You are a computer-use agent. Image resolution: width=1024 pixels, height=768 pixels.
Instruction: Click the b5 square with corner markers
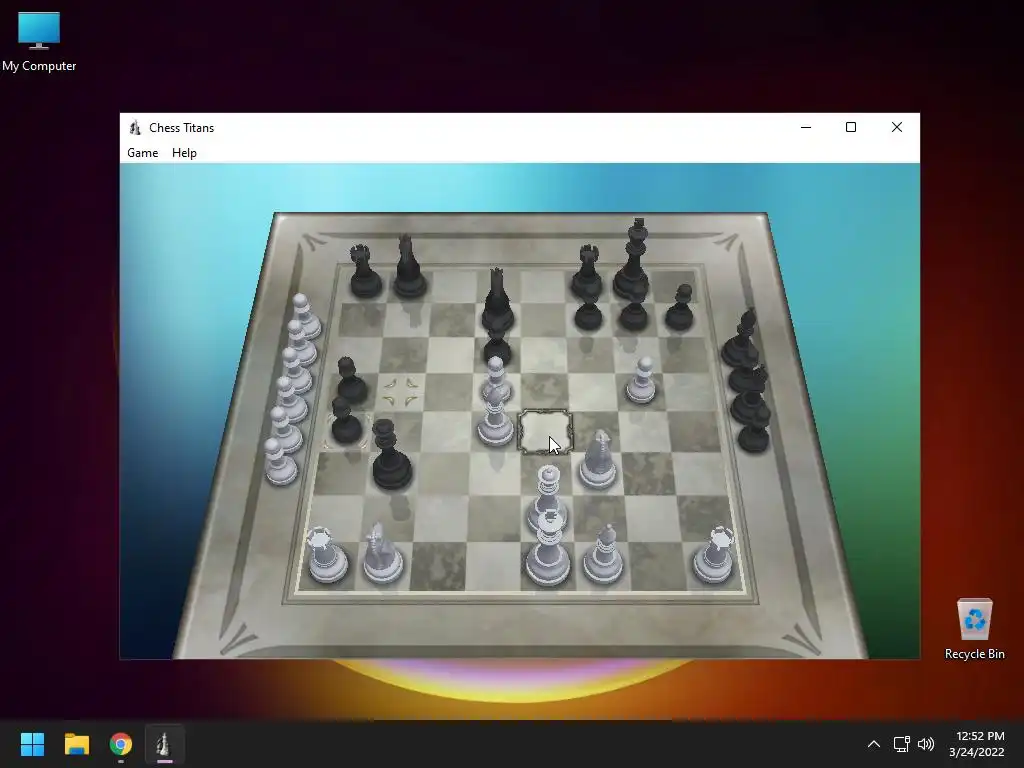(x=400, y=392)
